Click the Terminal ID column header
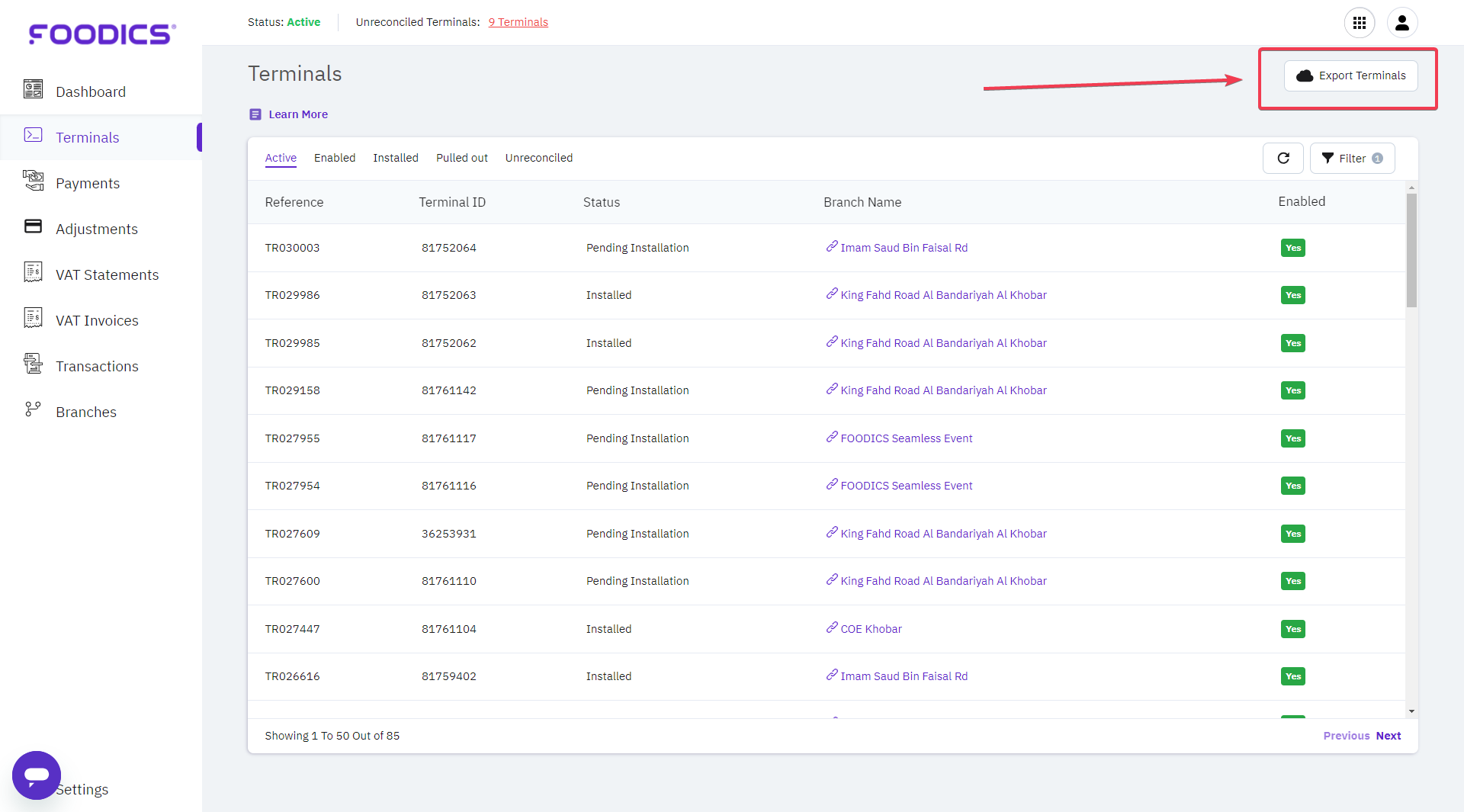Viewport: 1464px width, 812px height. click(x=452, y=202)
